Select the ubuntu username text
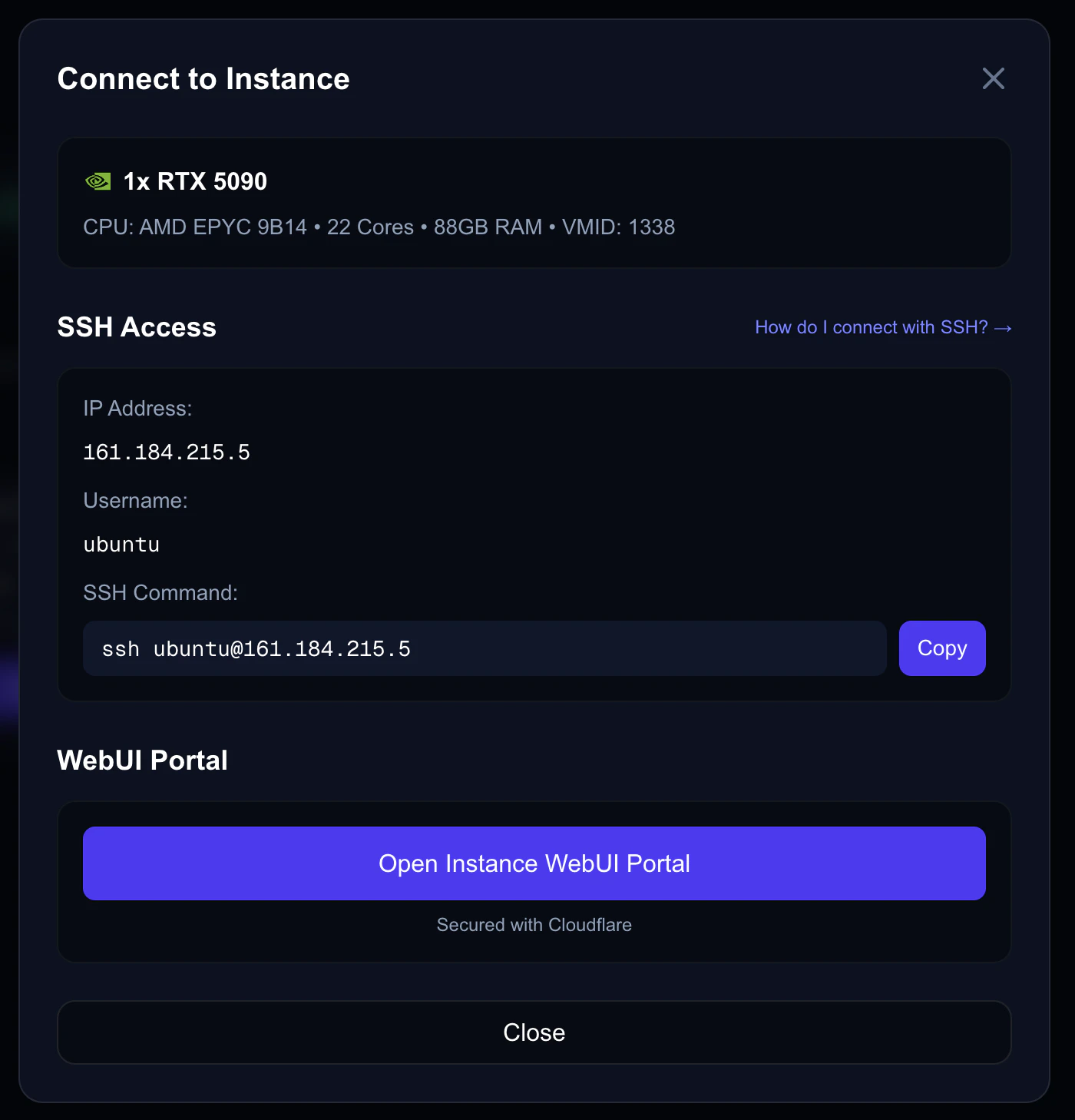 click(121, 545)
